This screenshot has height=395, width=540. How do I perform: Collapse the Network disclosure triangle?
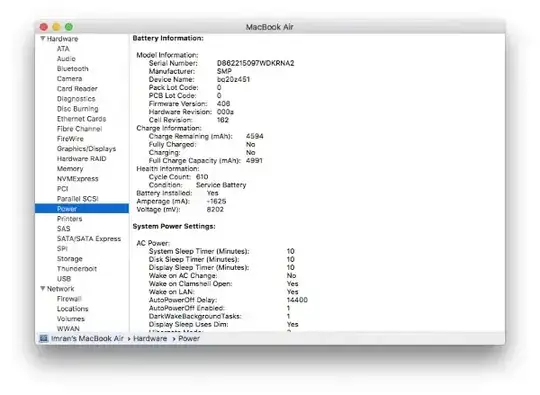coord(43,288)
